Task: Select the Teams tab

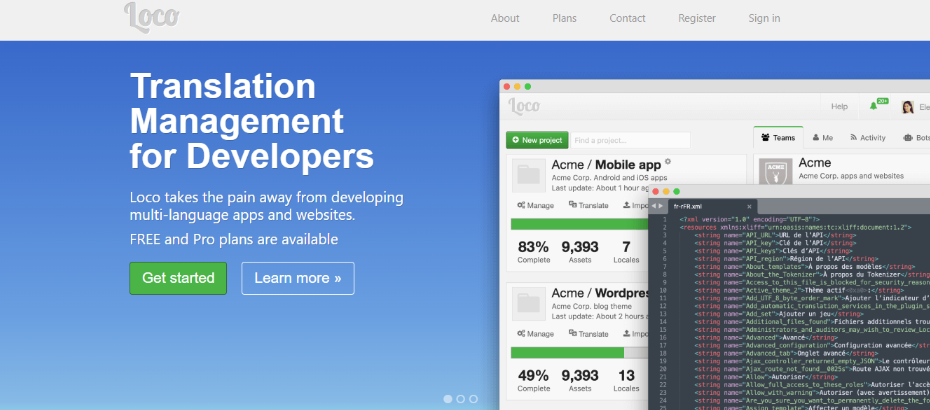Action: 779,138
